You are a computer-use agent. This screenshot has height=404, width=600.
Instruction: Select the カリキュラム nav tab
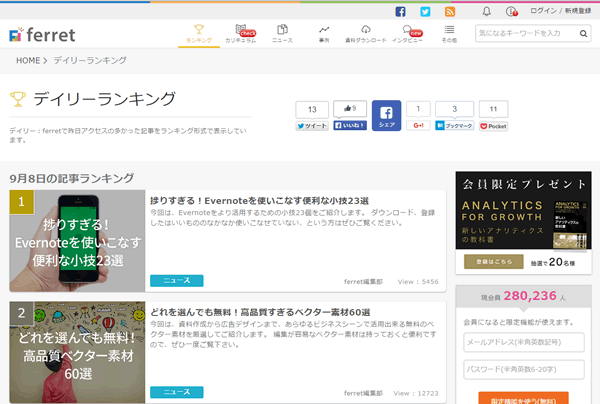coord(241,34)
